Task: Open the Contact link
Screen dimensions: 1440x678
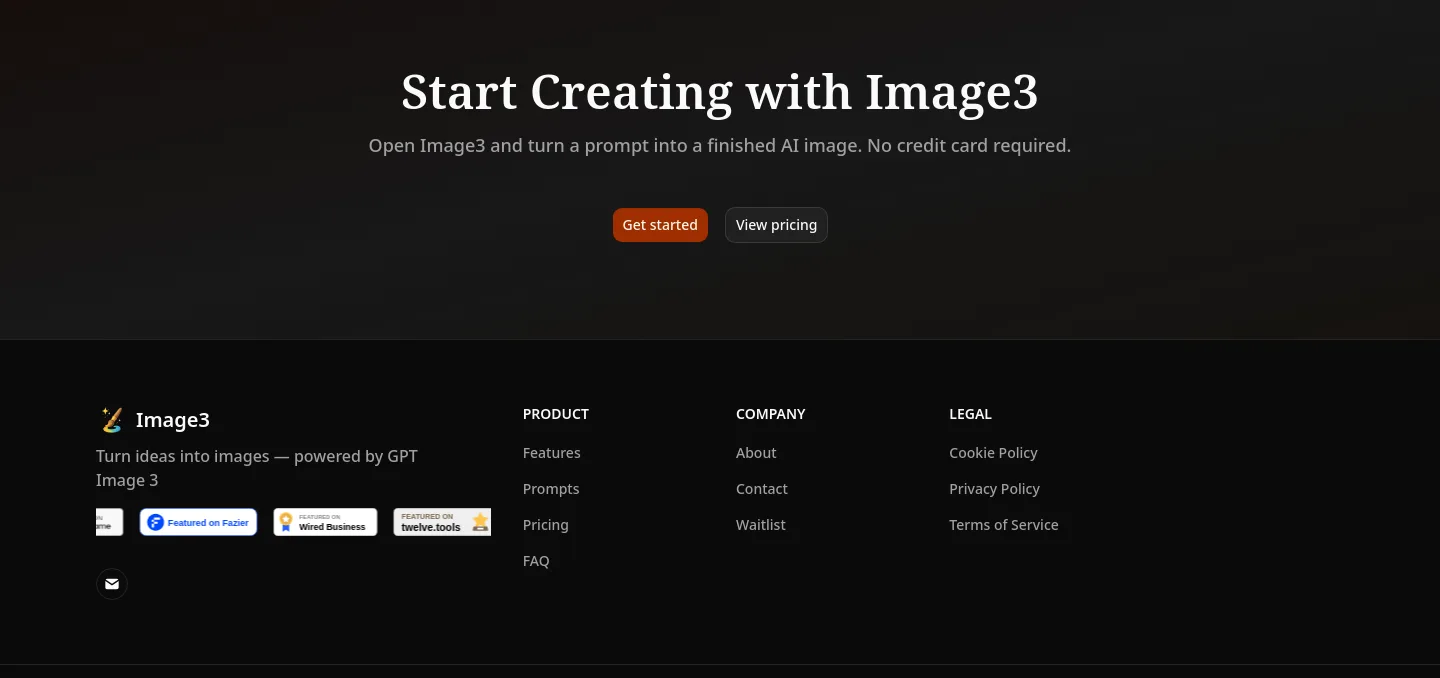Action: coord(762,489)
